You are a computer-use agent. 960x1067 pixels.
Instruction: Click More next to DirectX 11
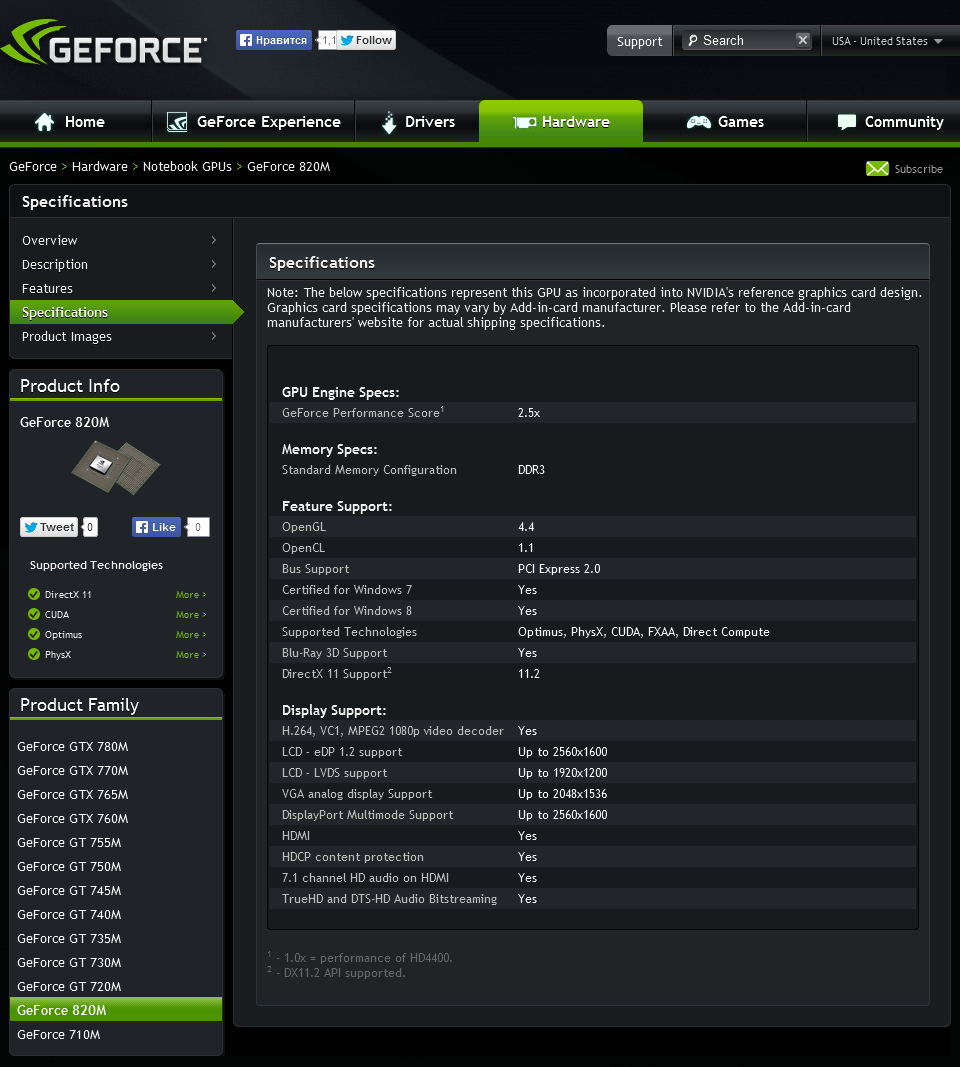click(191, 595)
